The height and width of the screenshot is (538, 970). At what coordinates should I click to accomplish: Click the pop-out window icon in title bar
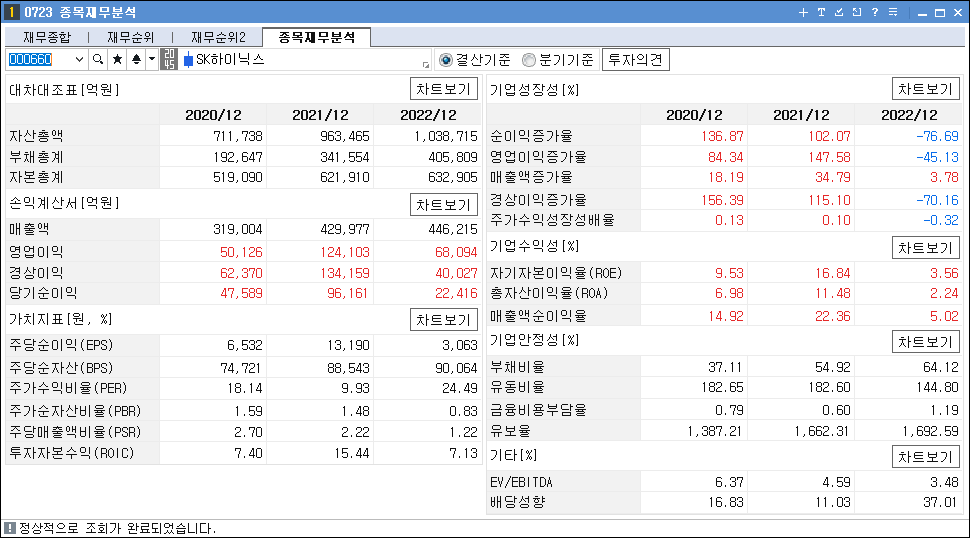click(857, 12)
